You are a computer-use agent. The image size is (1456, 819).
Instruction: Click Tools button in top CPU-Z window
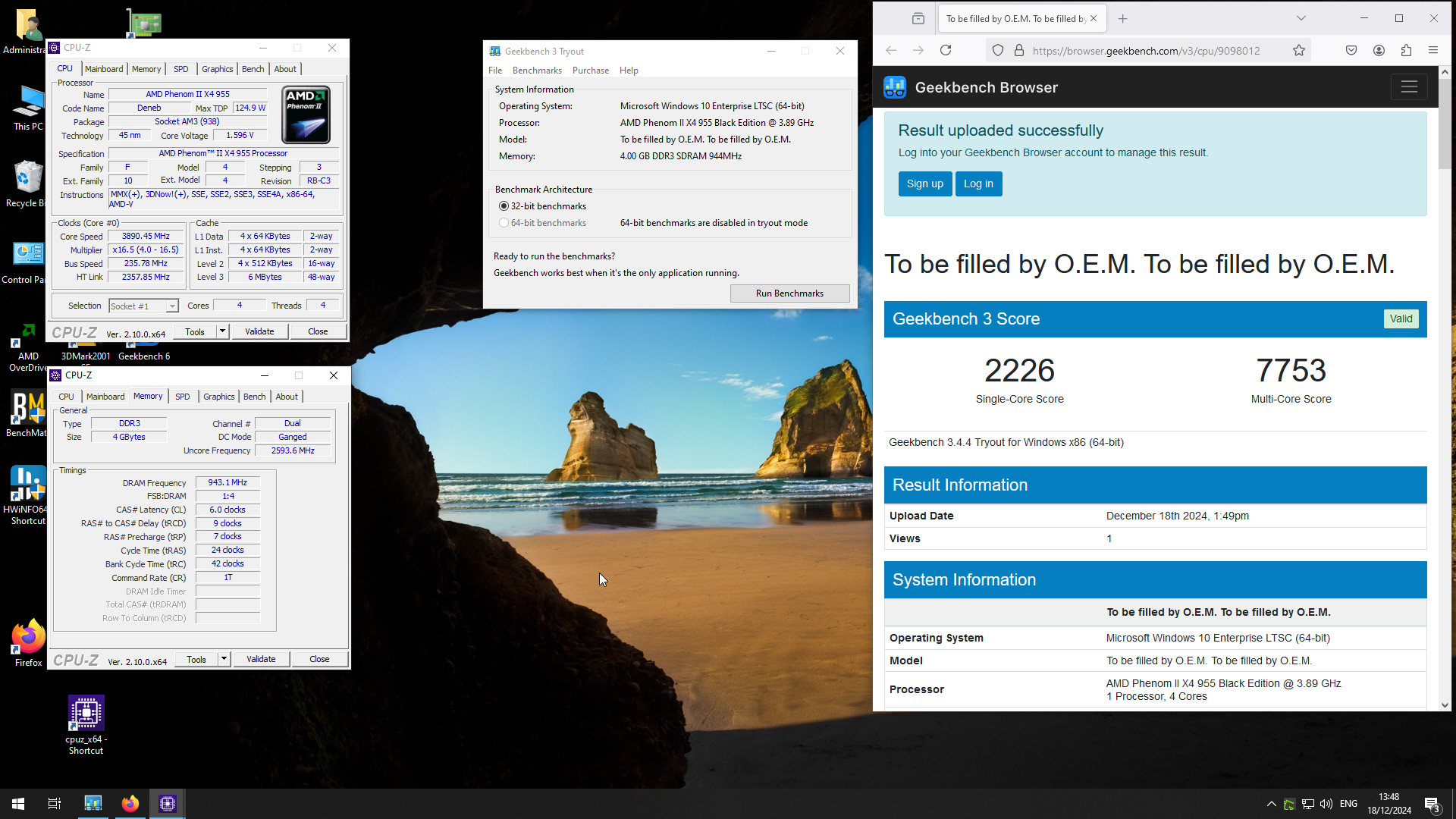pos(195,331)
